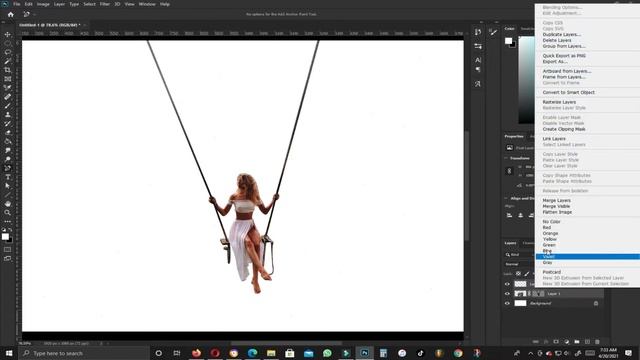Open the screen mode button in toolbar
This screenshot has height=360, width=640.
click(7, 258)
